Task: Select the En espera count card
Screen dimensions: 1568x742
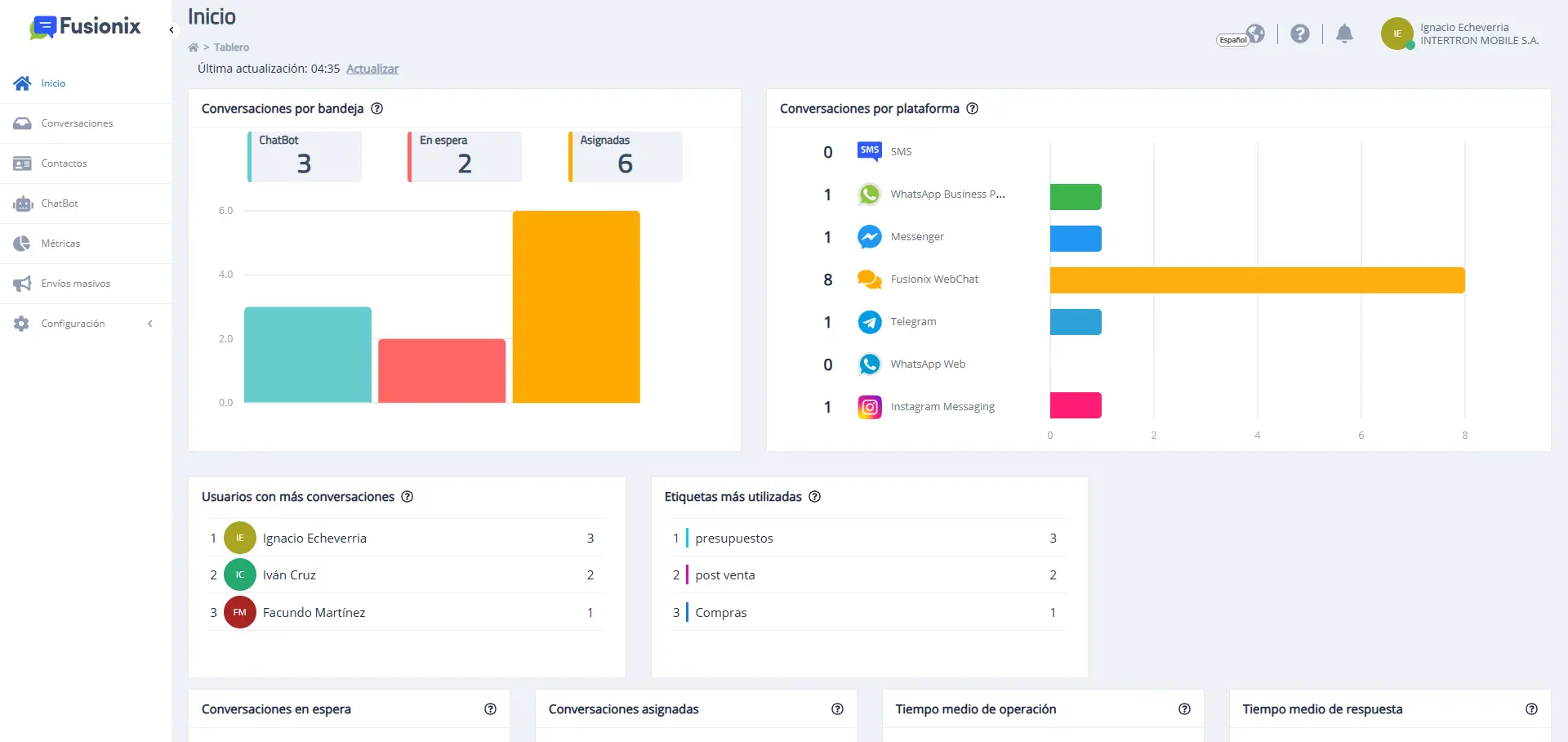Action: (x=465, y=156)
